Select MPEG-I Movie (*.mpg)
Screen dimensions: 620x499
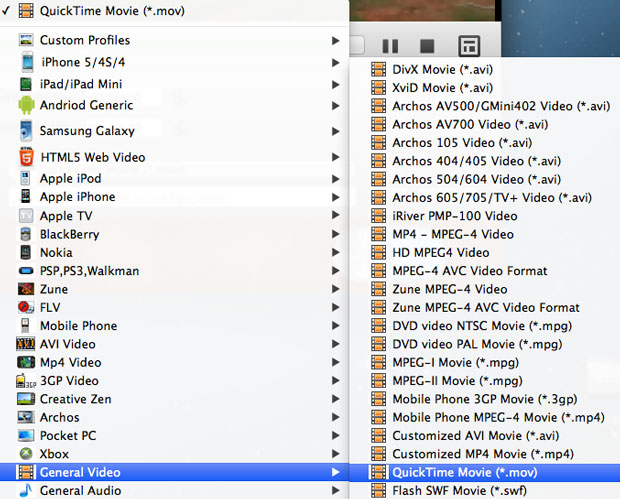pos(485,362)
